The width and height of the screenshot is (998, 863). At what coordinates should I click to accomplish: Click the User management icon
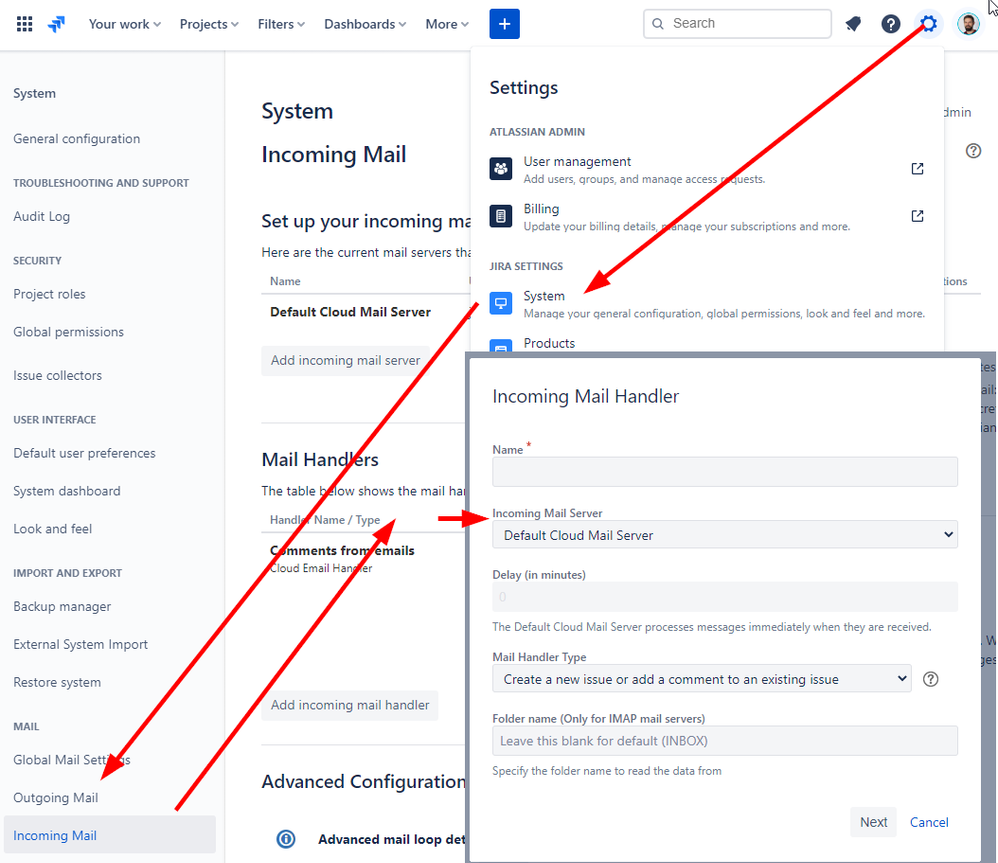(501, 169)
